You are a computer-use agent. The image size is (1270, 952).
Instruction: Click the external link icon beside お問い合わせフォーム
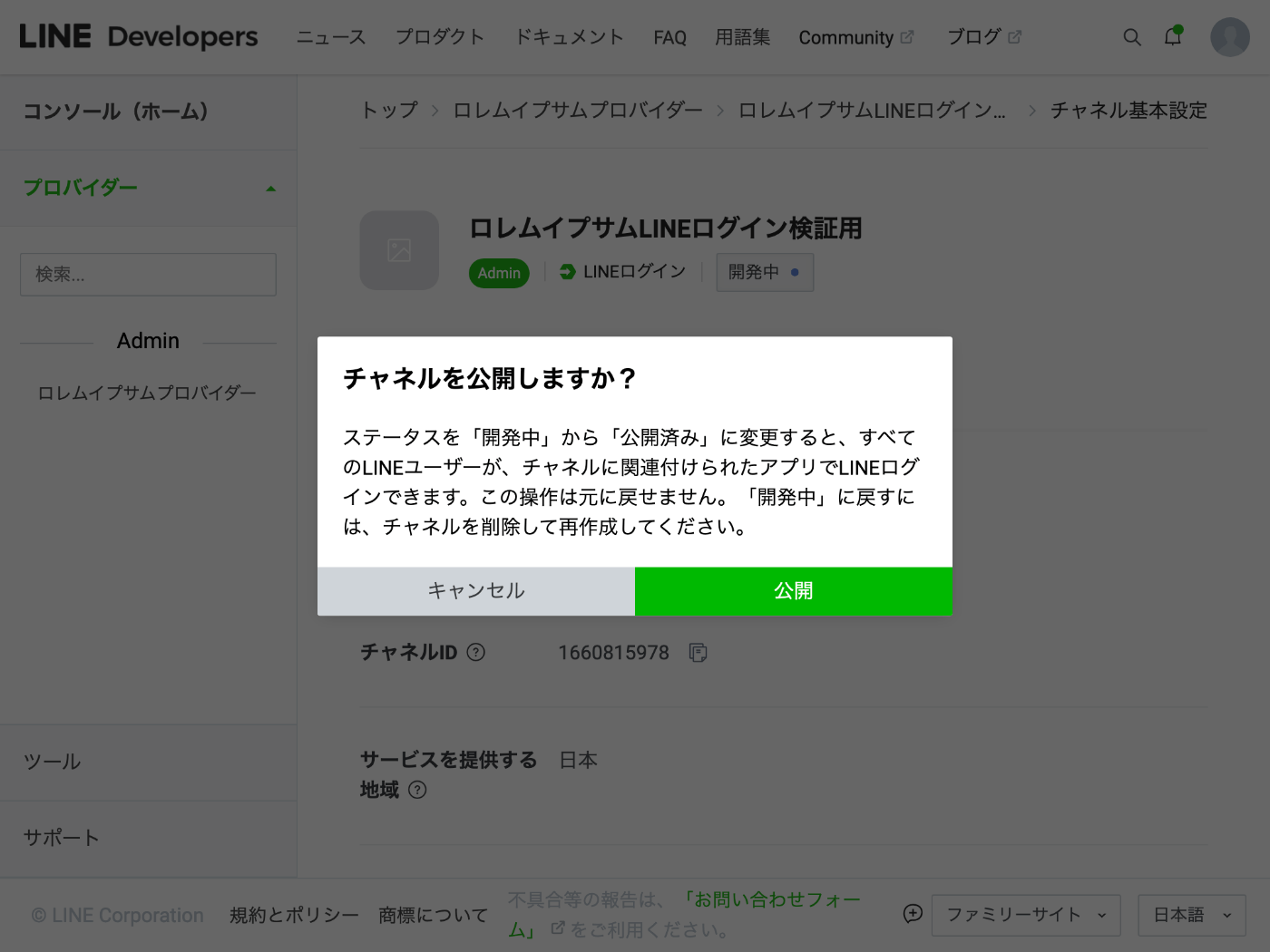point(558,928)
